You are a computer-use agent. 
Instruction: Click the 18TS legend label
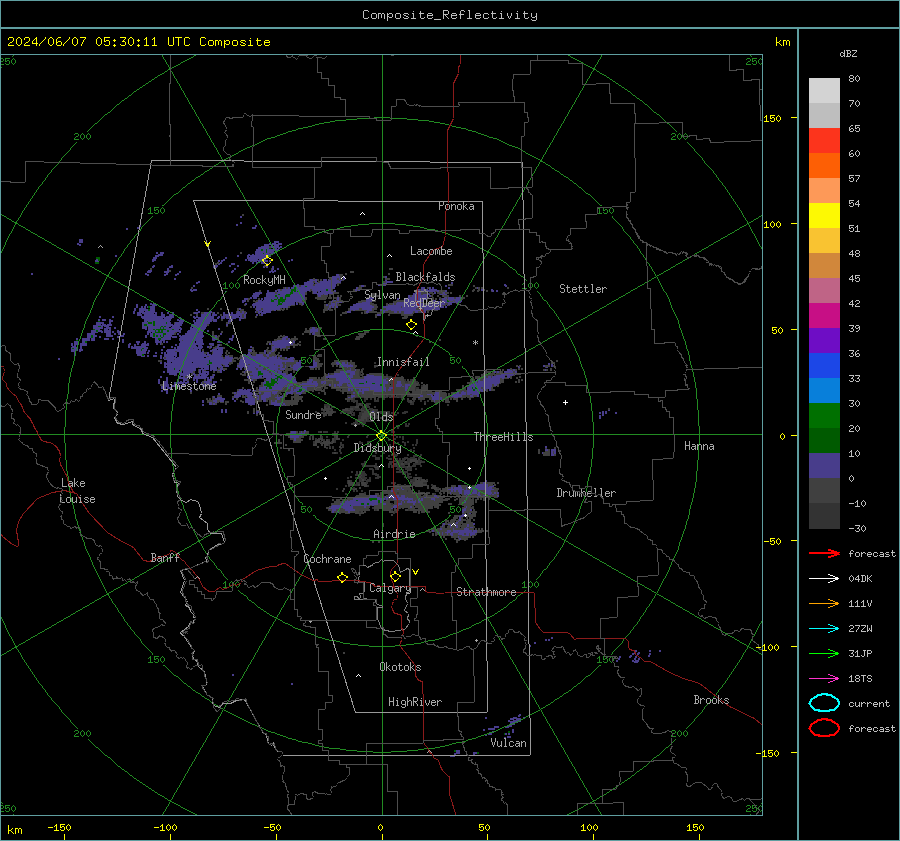click(860, 679)
